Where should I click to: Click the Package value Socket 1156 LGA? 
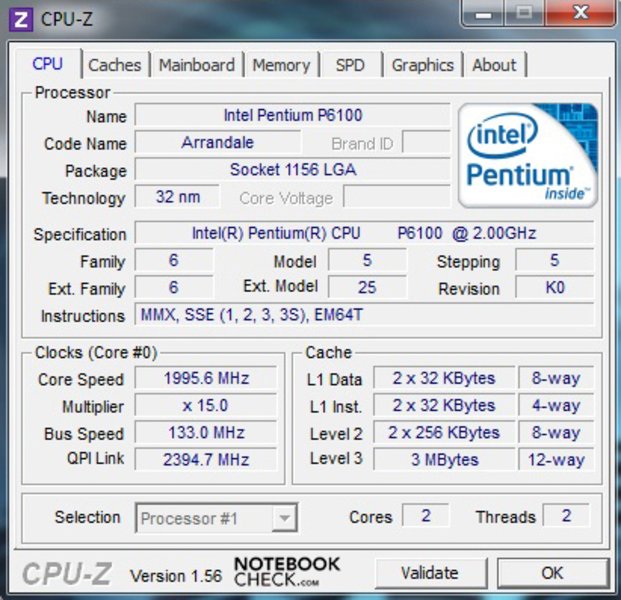coord(293,170)
